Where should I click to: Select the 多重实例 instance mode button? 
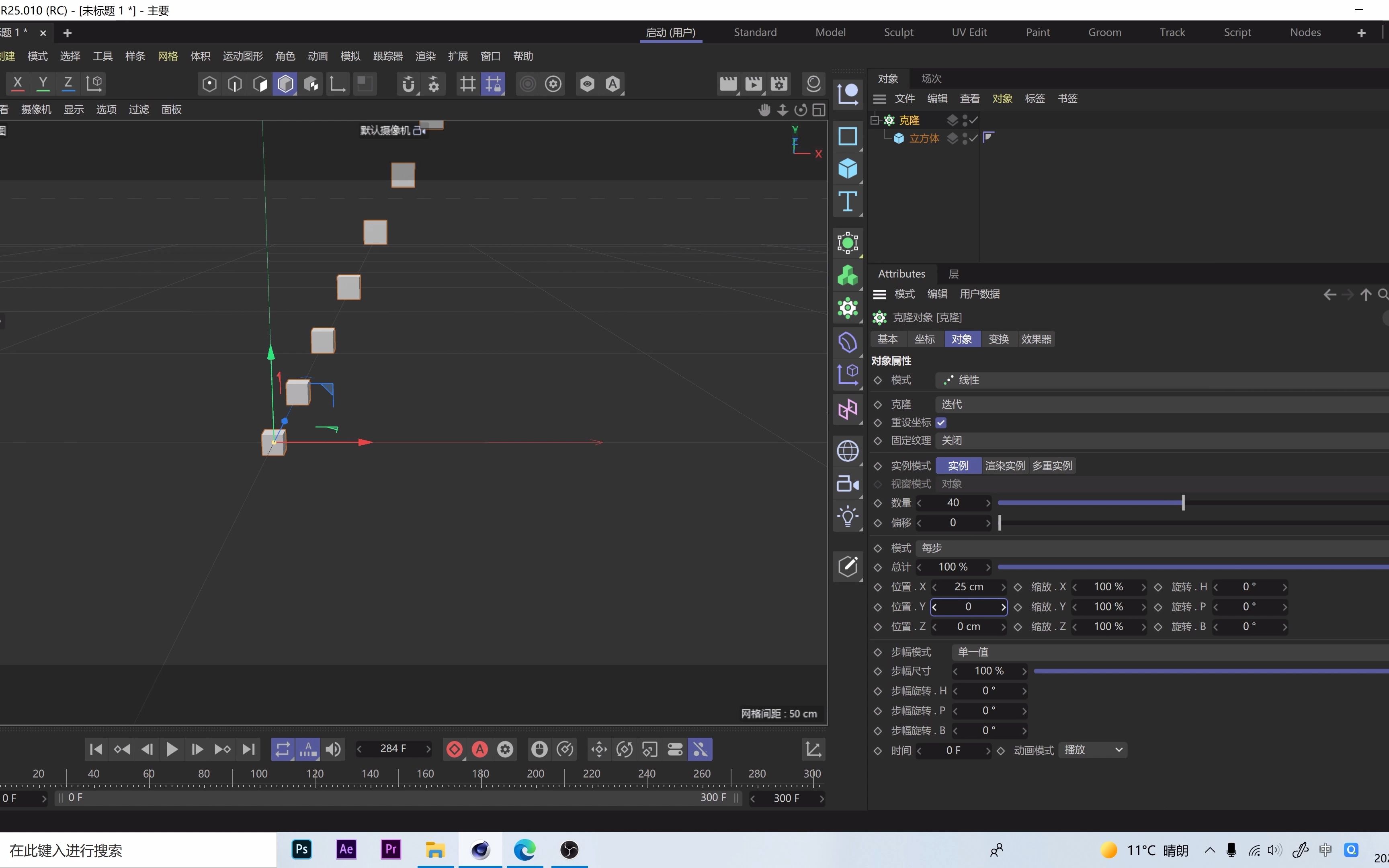point(1051,466)
